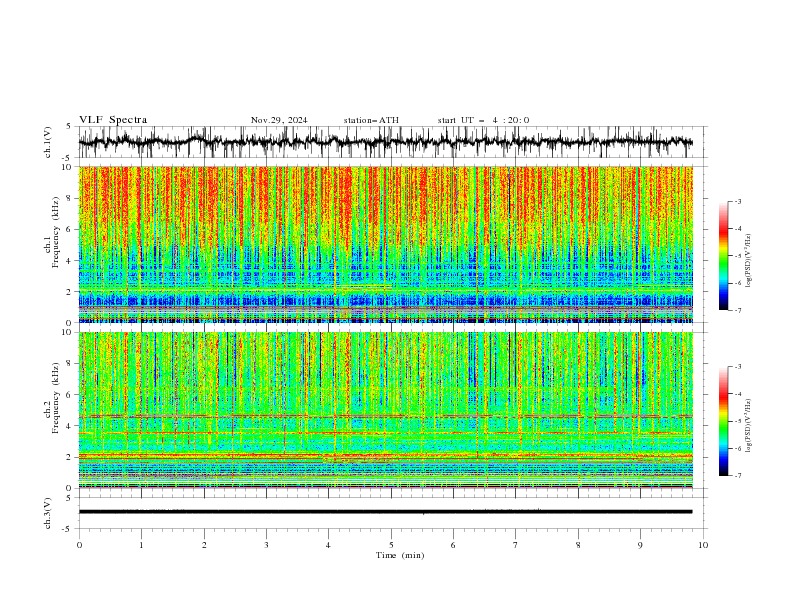
Task: Click the date 'Nov.29, 2024'
Action: pos(279,120)
